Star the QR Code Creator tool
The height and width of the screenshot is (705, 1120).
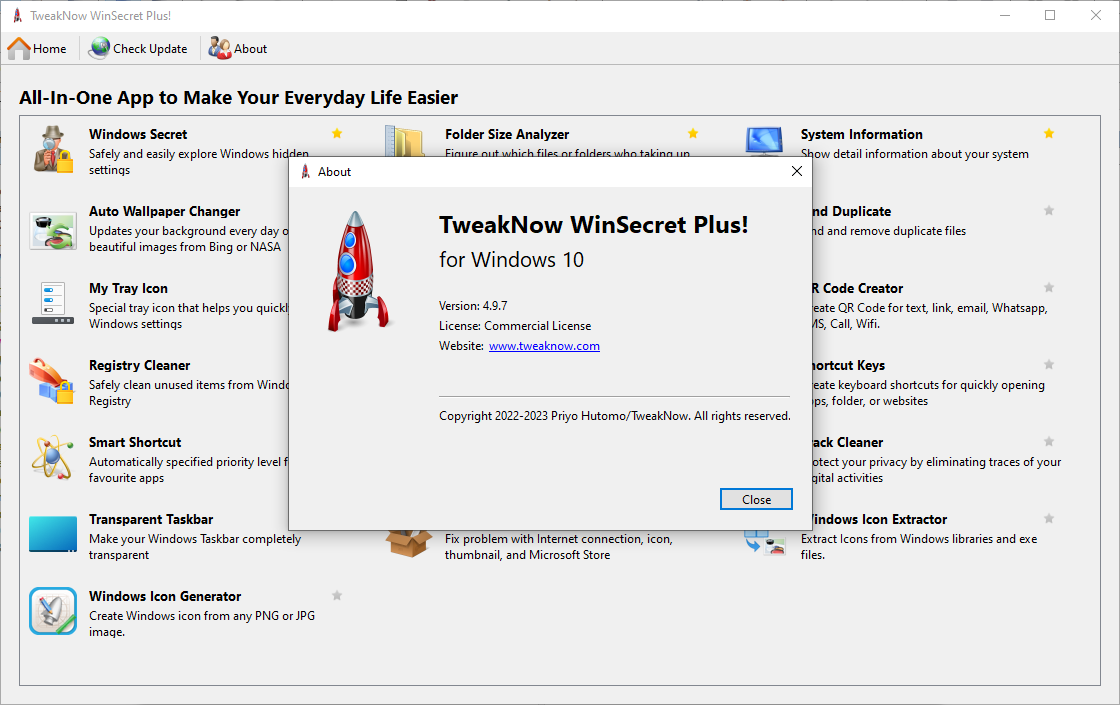click(1049, 288)
